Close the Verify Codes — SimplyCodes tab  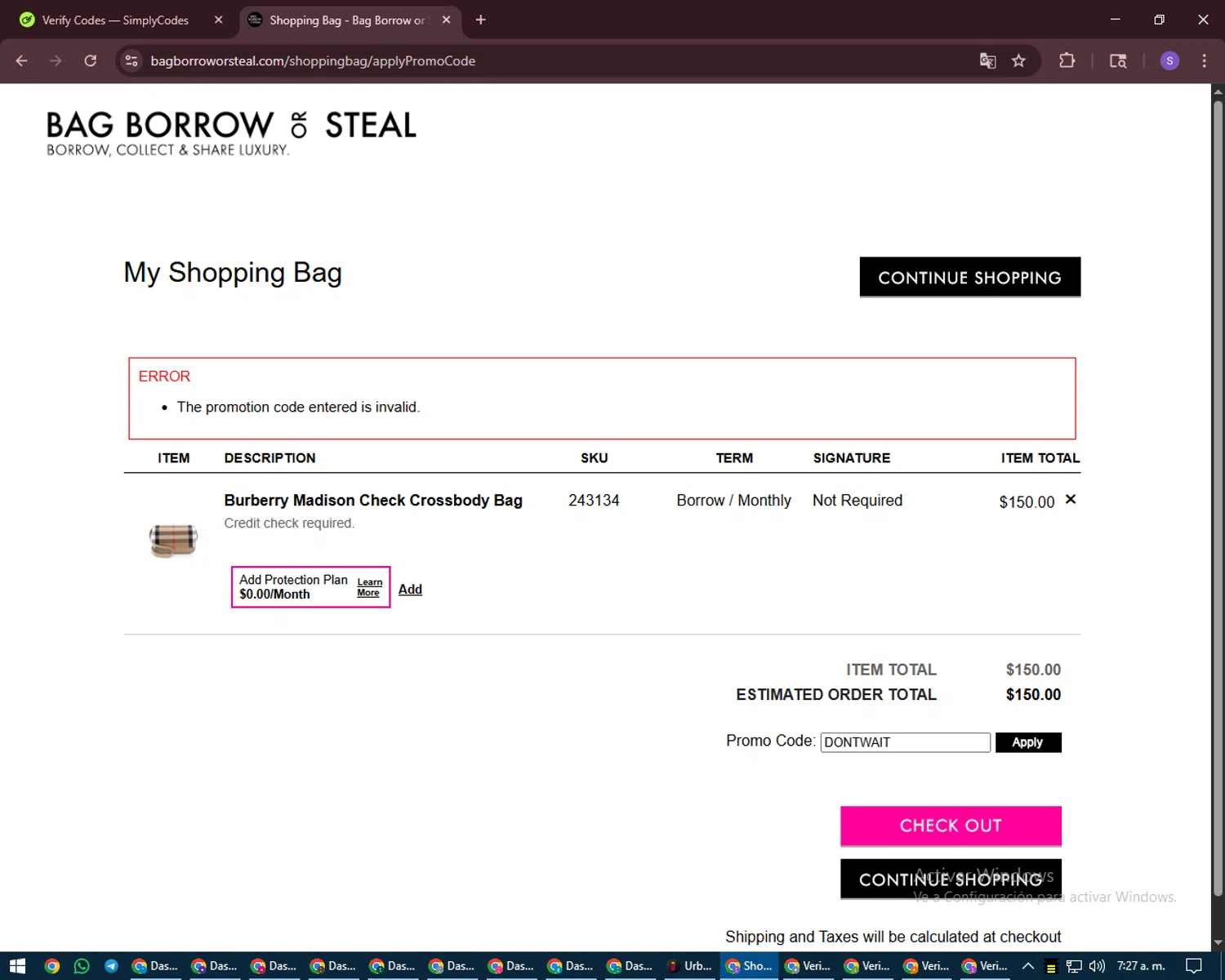[218, 20]
